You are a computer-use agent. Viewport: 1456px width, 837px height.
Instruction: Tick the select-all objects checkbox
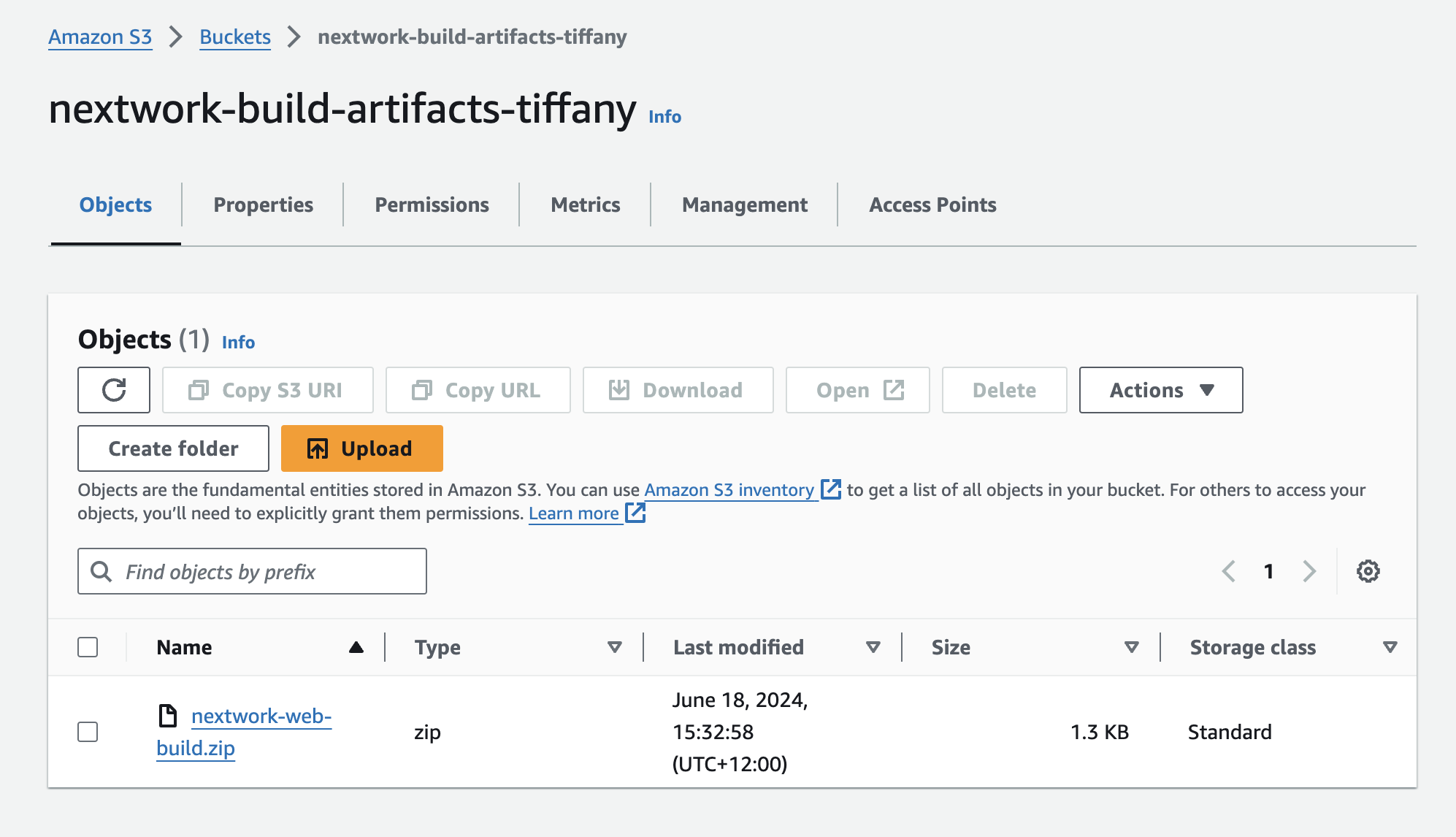click(88, 647)
